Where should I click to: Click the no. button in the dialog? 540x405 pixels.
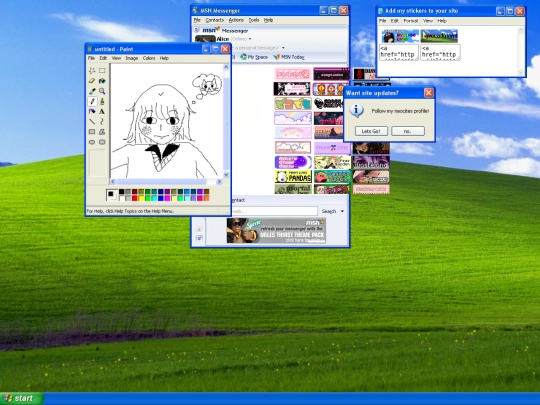pos(408,131)
